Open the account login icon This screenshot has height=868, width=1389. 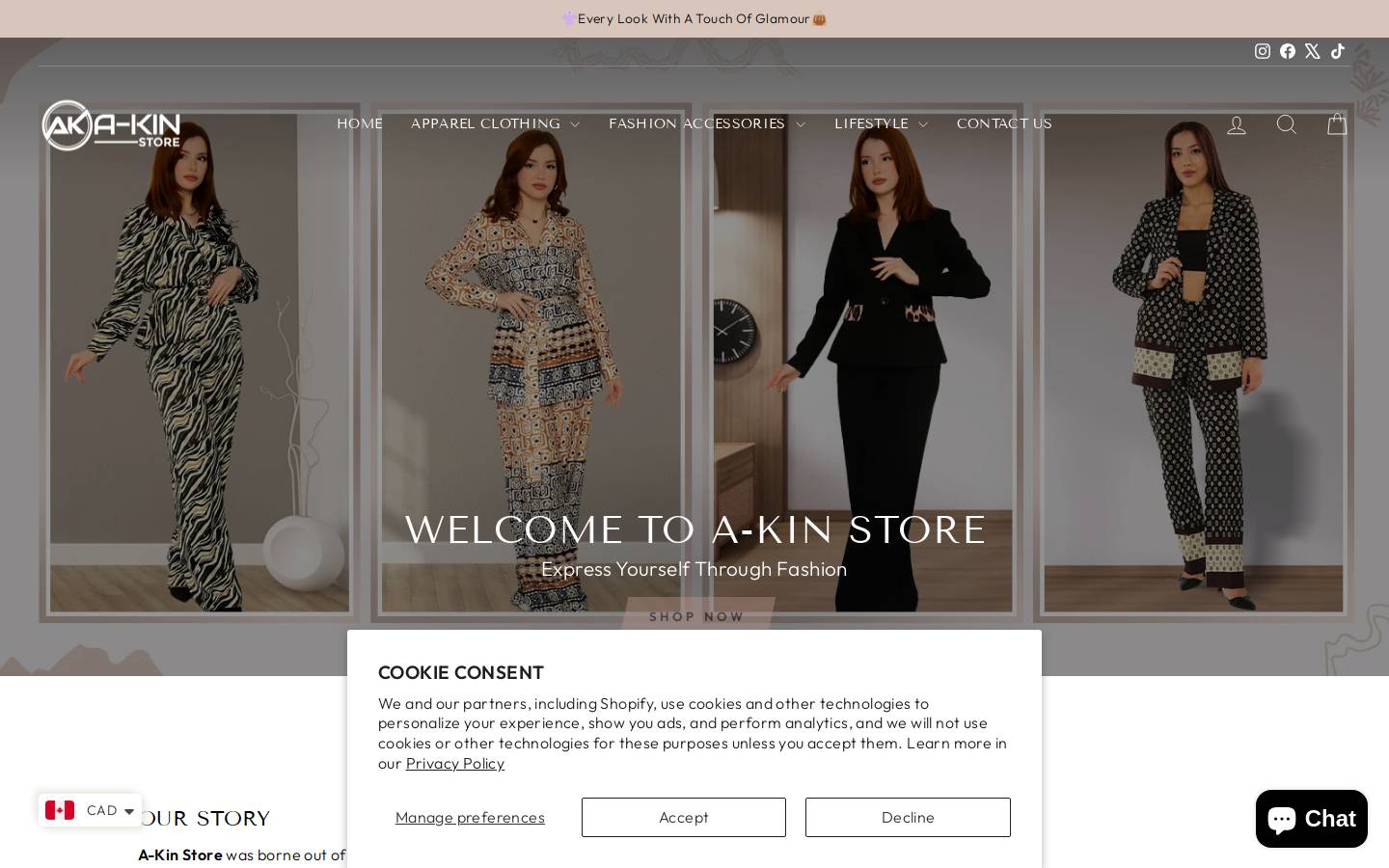[x=1237, y=124]
